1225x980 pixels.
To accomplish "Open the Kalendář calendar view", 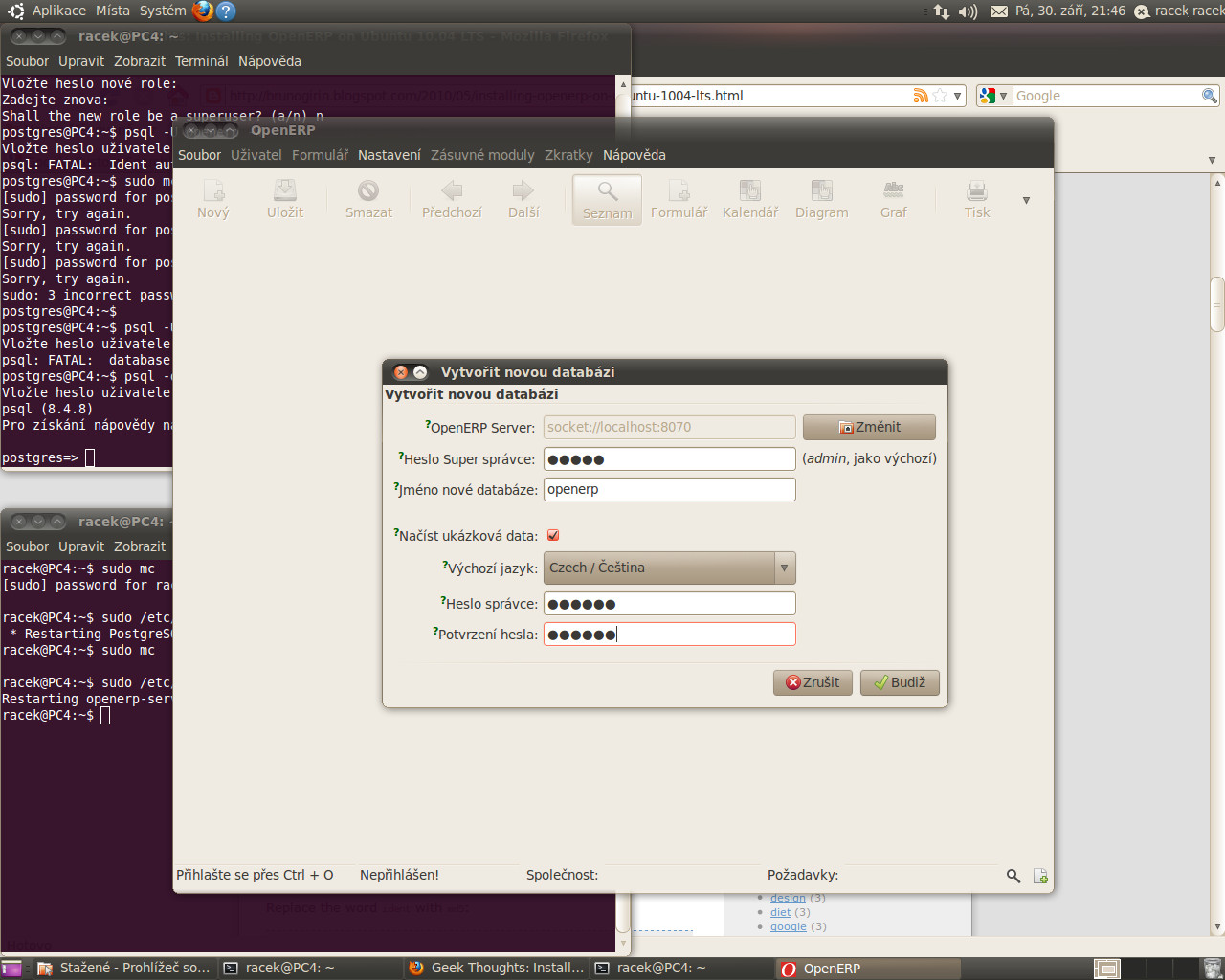I will pos(750,200).
